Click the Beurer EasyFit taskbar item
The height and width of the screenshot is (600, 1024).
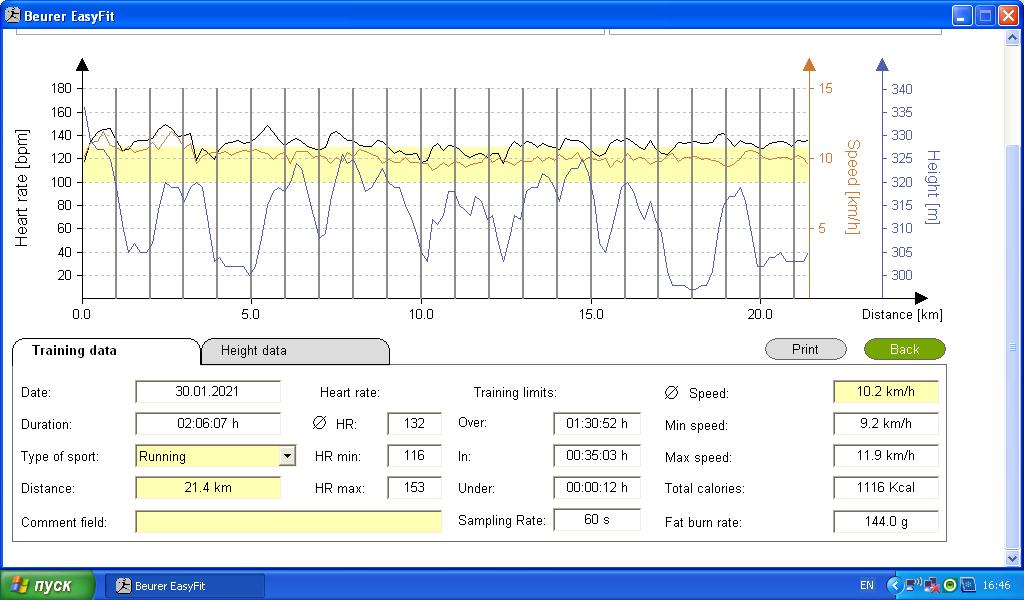point(185,586)
